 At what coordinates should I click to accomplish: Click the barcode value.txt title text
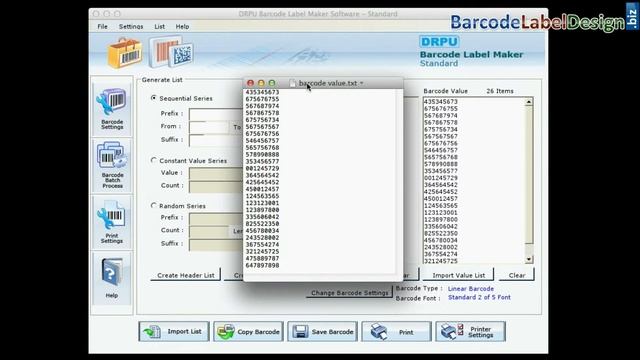328,83
